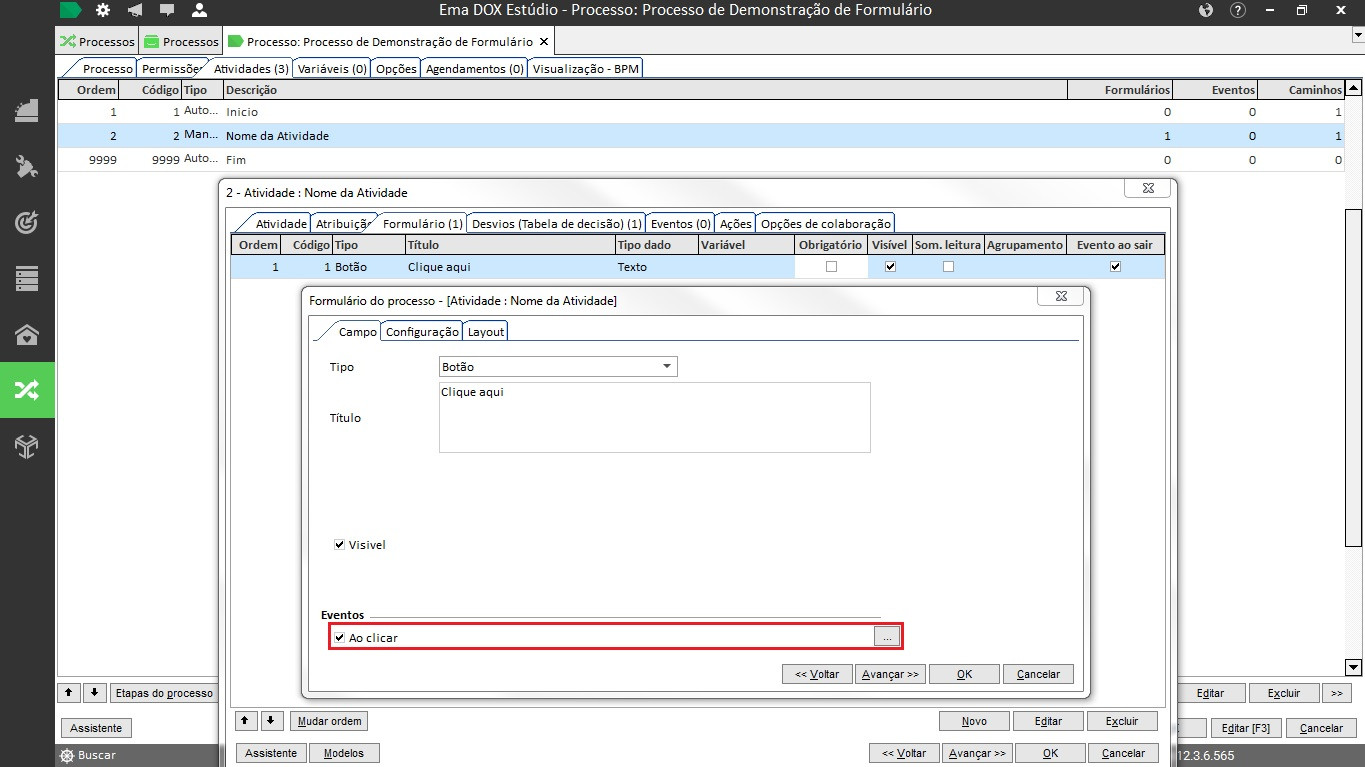This screenshot has height=767, width=1365.
Task: Switch to Layout tab in form dialog
Action: 486,332
